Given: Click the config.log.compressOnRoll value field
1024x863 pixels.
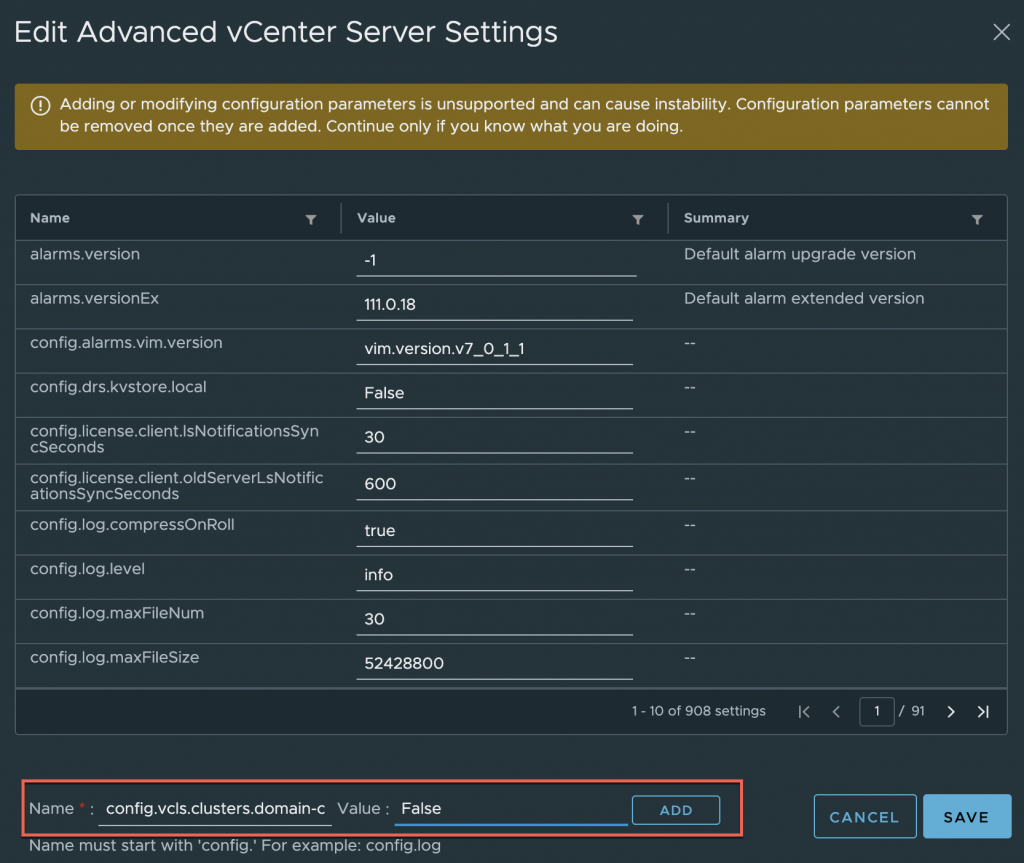Looking at the screenshot, I should 495,531.
